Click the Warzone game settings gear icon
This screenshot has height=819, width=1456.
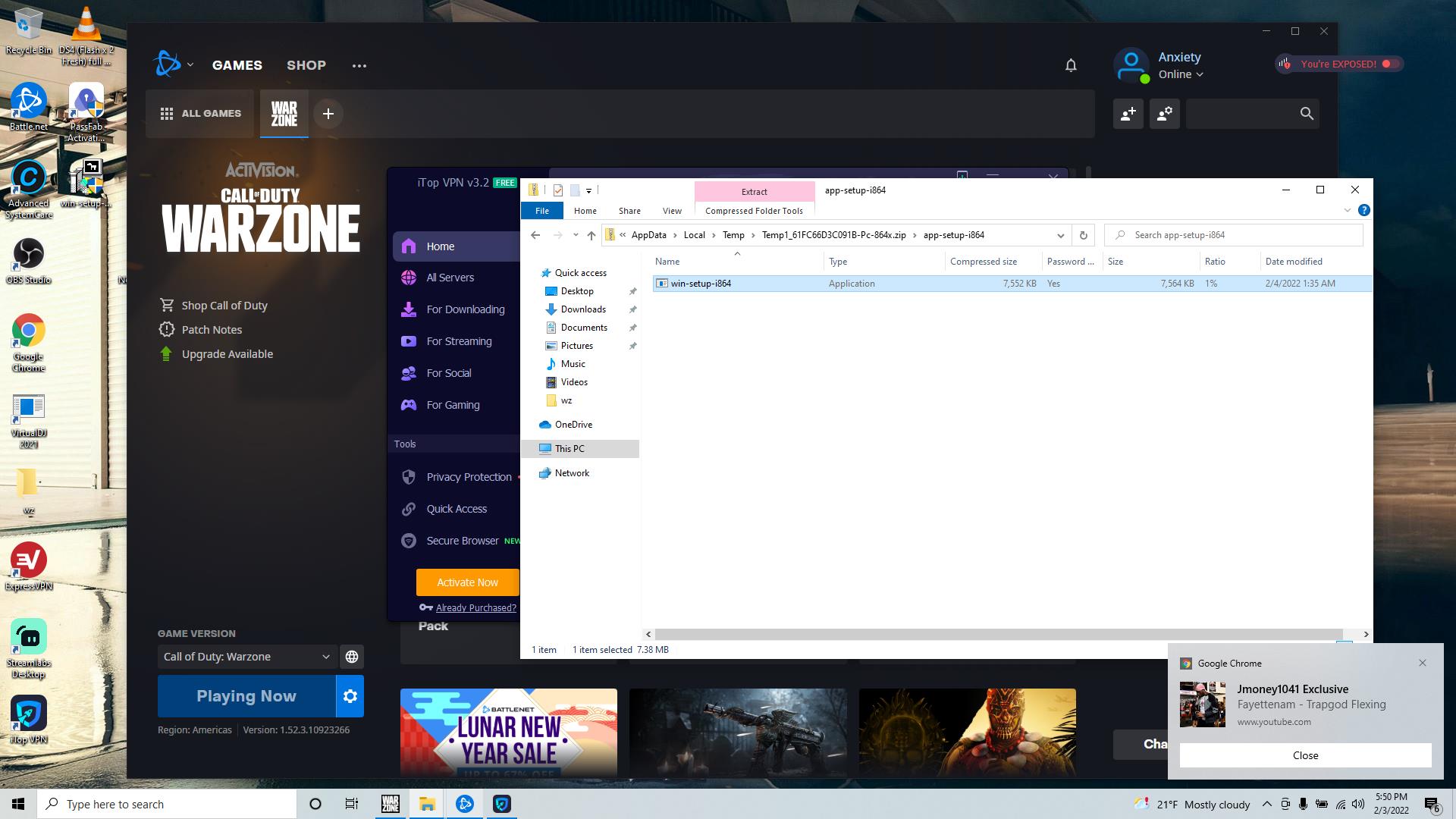(x=350, y=696)
